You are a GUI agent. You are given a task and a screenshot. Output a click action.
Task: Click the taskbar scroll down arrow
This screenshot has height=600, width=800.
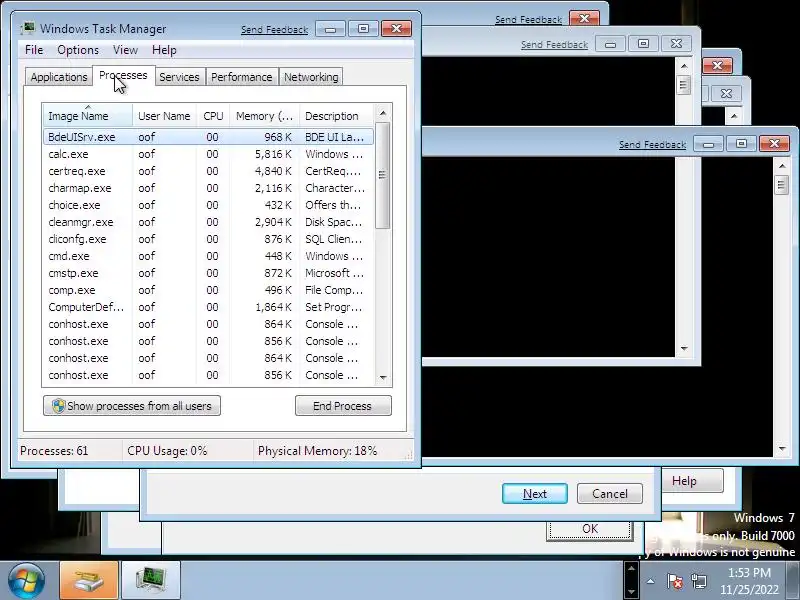click(x=632, y=591)
